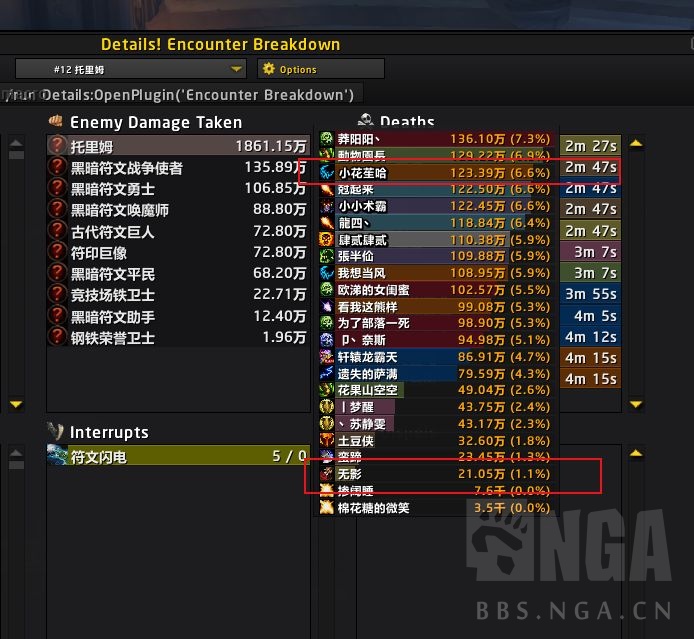Select the 轩辕龙霸天 damage bar
This screenshot has height=639, width=694.
pyautogui.click(x=438, y=357)
